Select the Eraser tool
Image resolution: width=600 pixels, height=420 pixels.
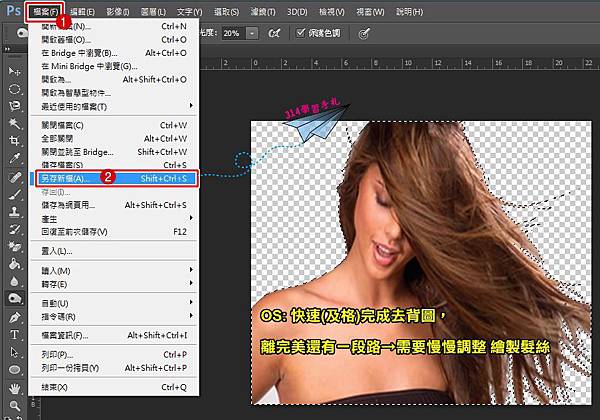coord(15,246)
